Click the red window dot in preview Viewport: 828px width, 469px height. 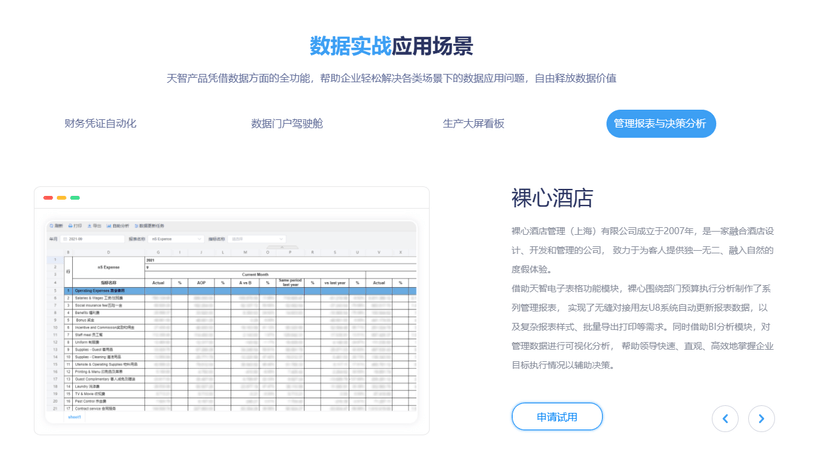click(x=48, y=198)
